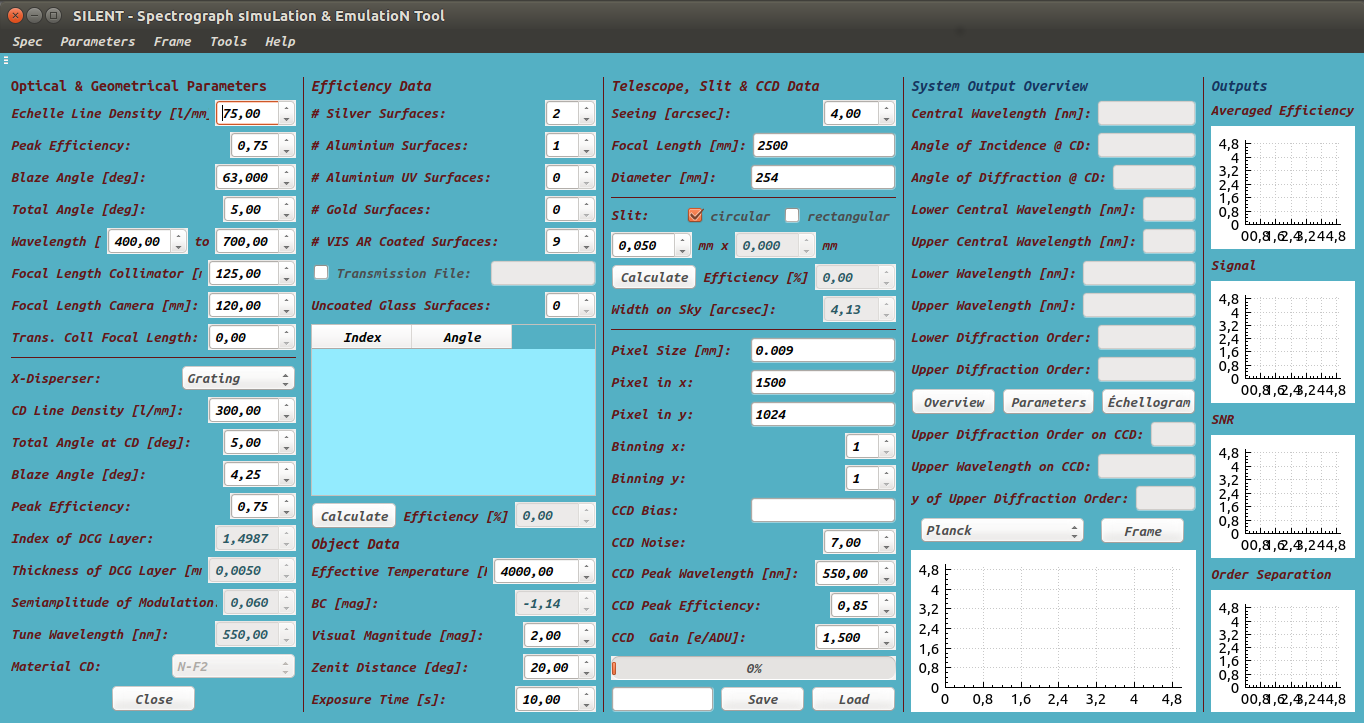
Task: Check the rectangular slit option
Action: click(x=793, y=216)
